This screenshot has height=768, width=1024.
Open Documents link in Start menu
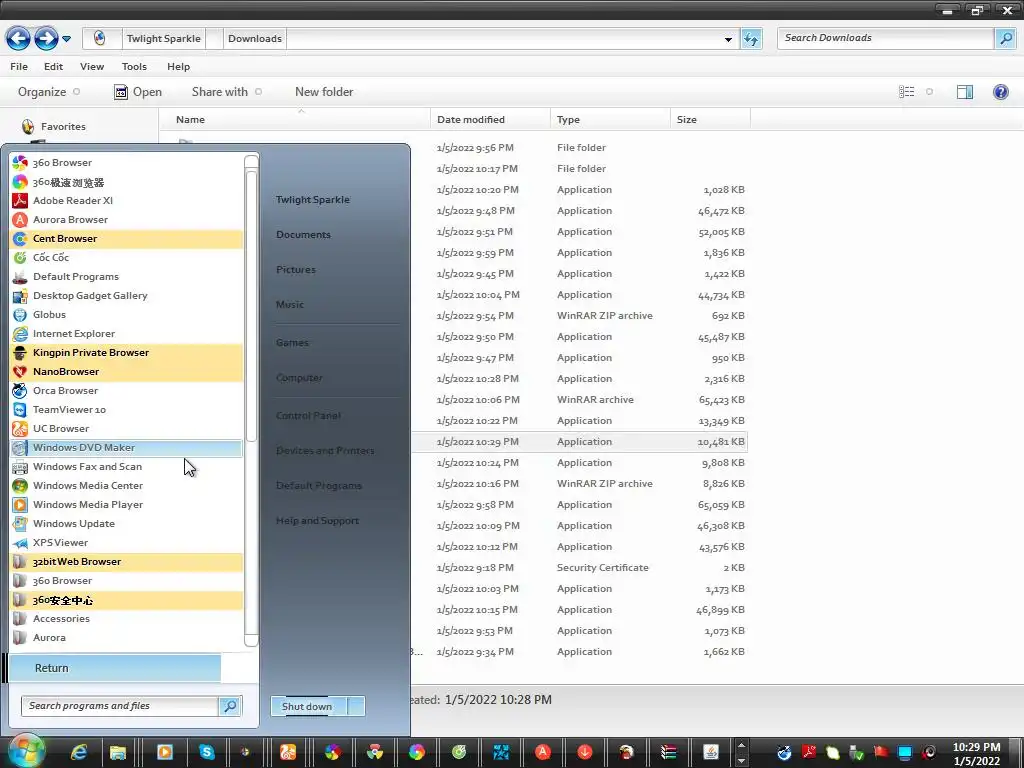[x=303, y=234]
